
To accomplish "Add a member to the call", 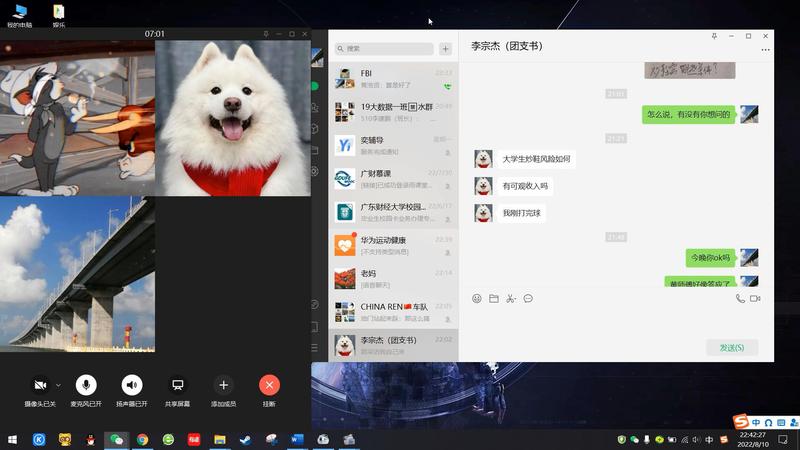I will 223,385.
